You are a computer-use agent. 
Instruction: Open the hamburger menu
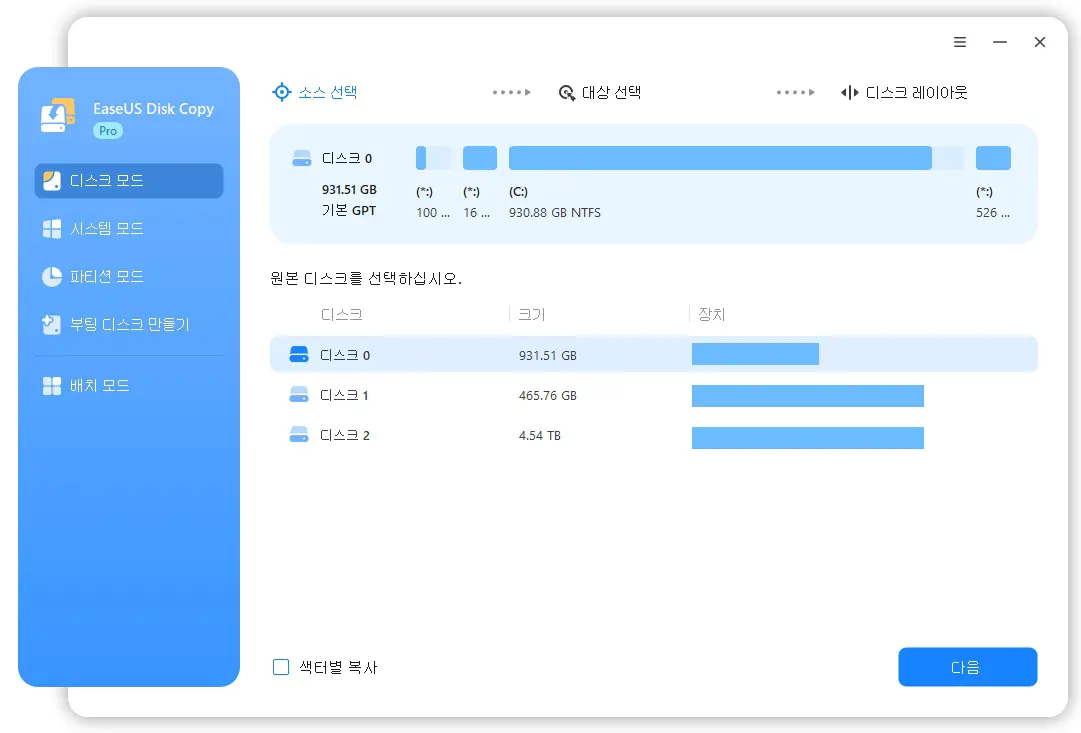tap(960, 42)
